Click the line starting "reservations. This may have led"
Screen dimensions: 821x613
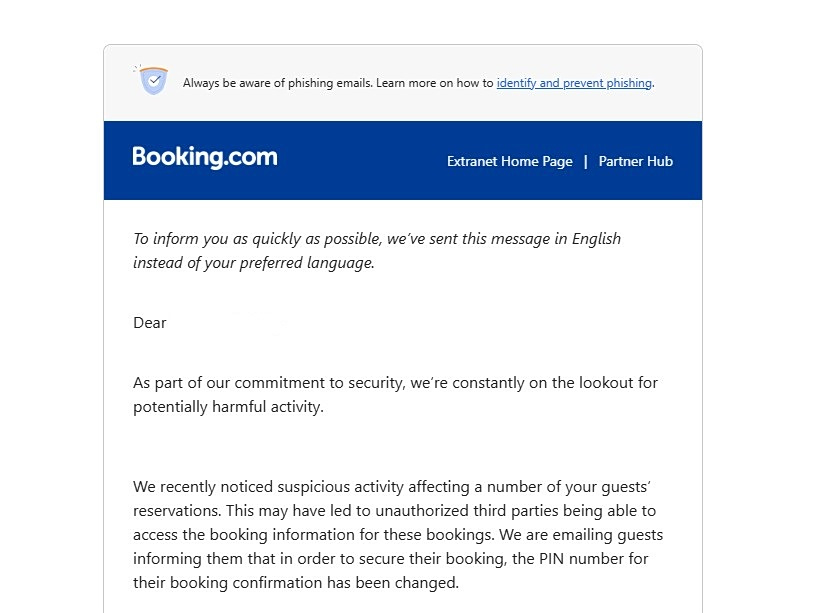[x=395, y=511]
